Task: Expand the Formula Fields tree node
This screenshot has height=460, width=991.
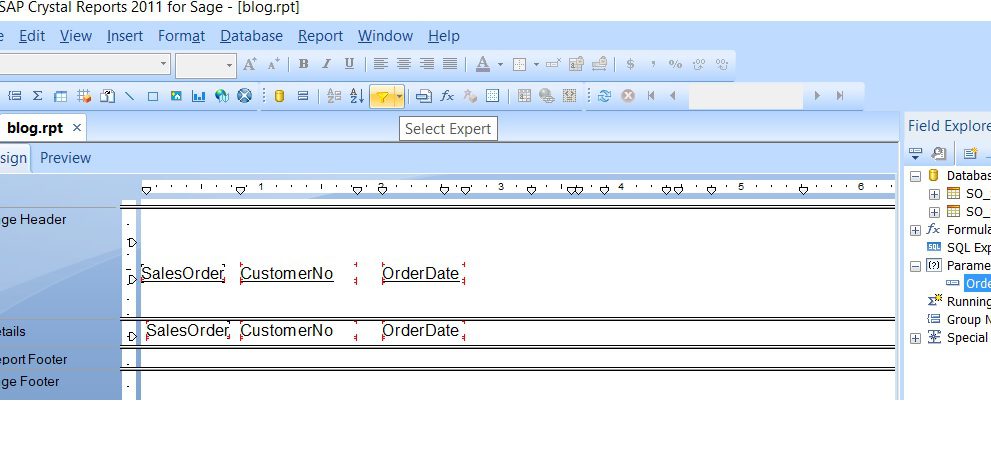Action: [915, 230]
